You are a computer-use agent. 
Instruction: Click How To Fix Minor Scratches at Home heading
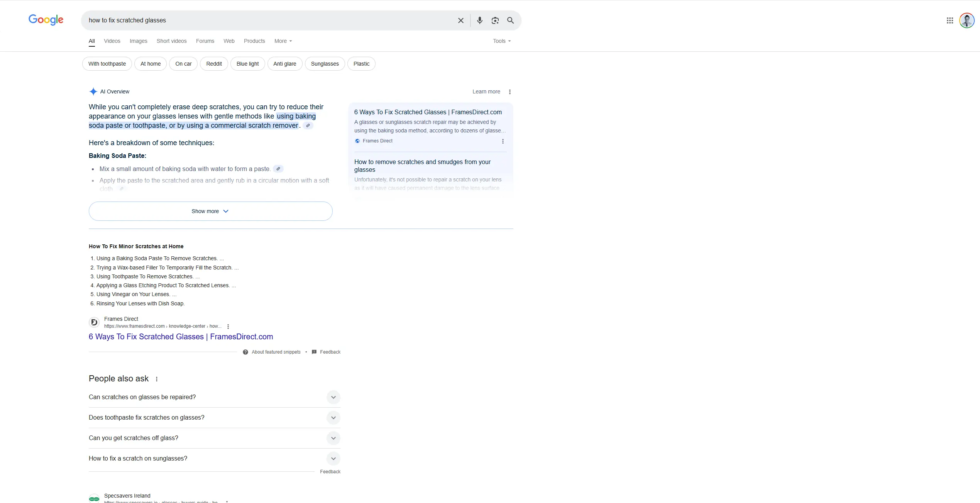(x=136, y=246)
